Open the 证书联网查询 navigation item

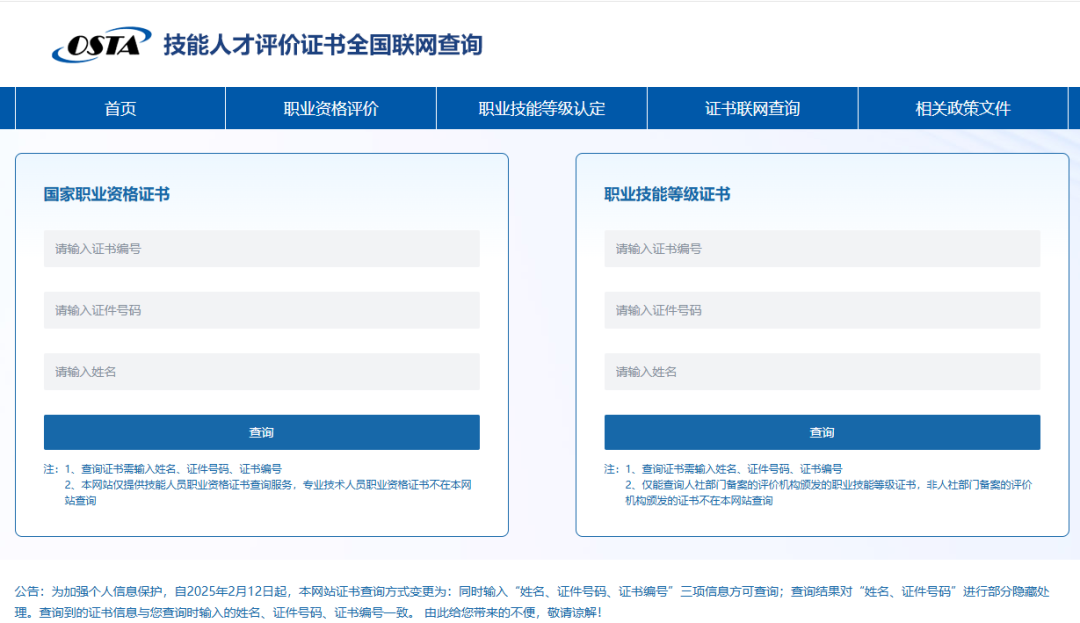pyautogui.click(x=753, y=108)
